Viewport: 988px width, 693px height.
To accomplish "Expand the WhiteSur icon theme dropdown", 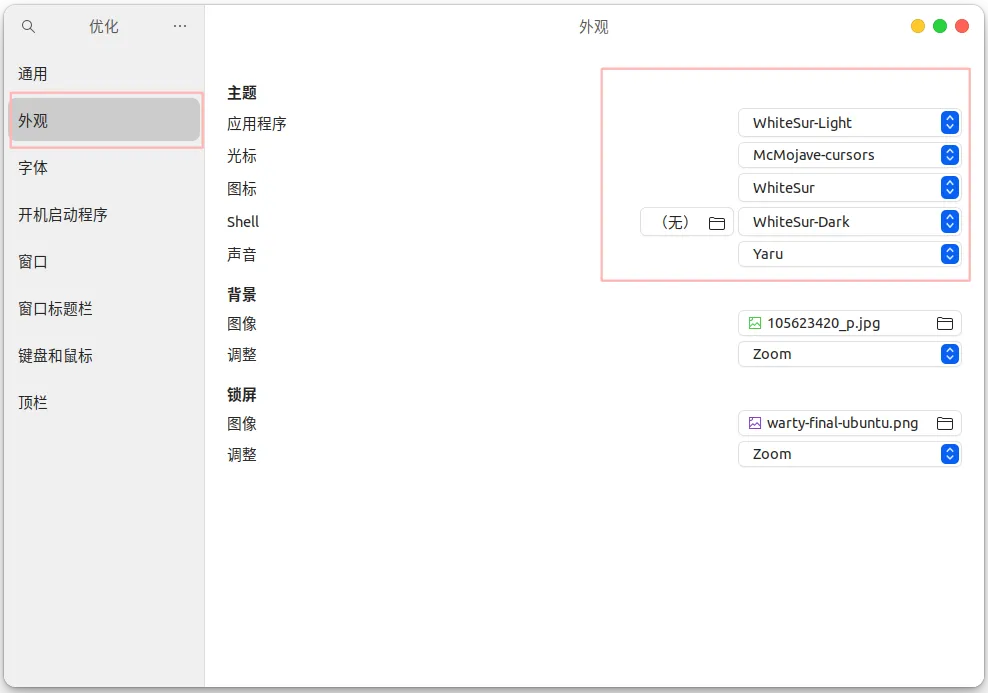I will [x=849, y=188].
